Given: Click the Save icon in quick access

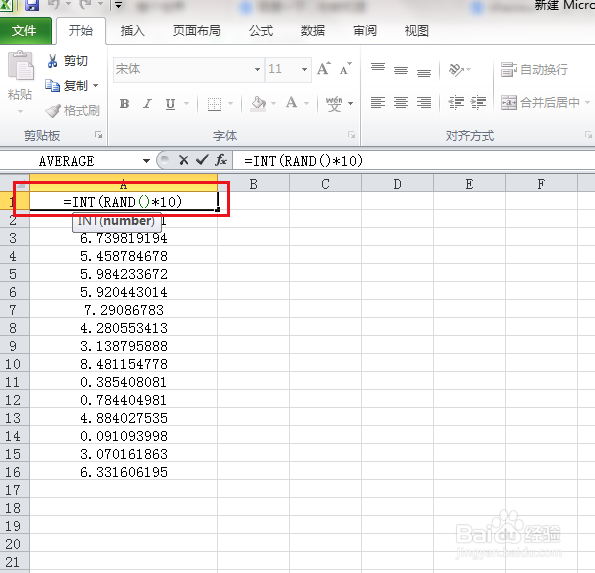Looking at the screenshot, I should click(x=32, y=5).
